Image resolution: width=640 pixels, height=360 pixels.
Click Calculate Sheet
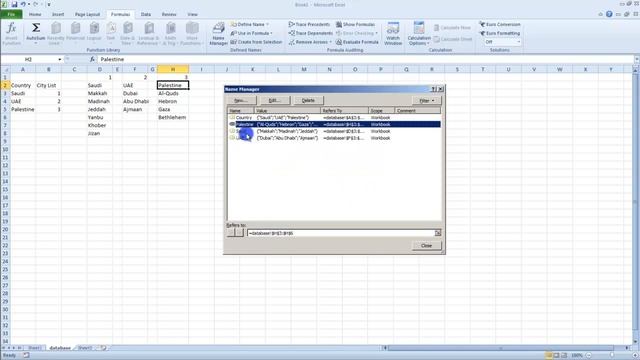pos(453,39)
